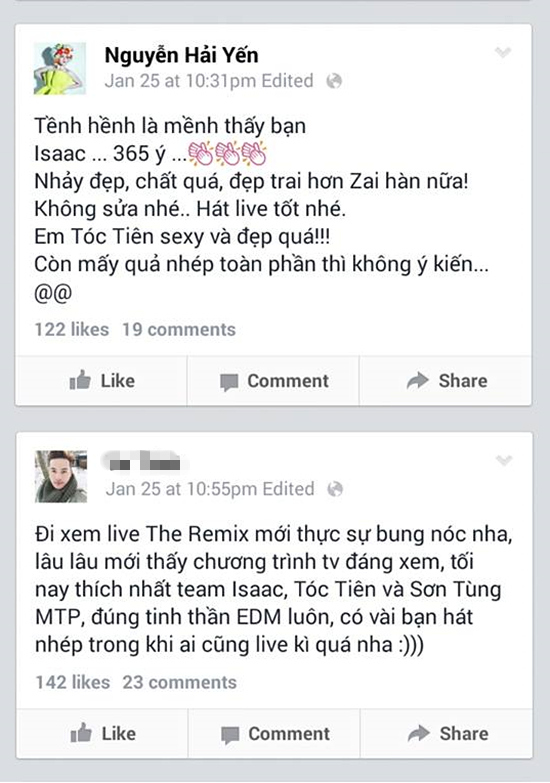Open Nguyễn Hải Yến's profile name link
550x783 pixels.
click(x=181, y=54)
